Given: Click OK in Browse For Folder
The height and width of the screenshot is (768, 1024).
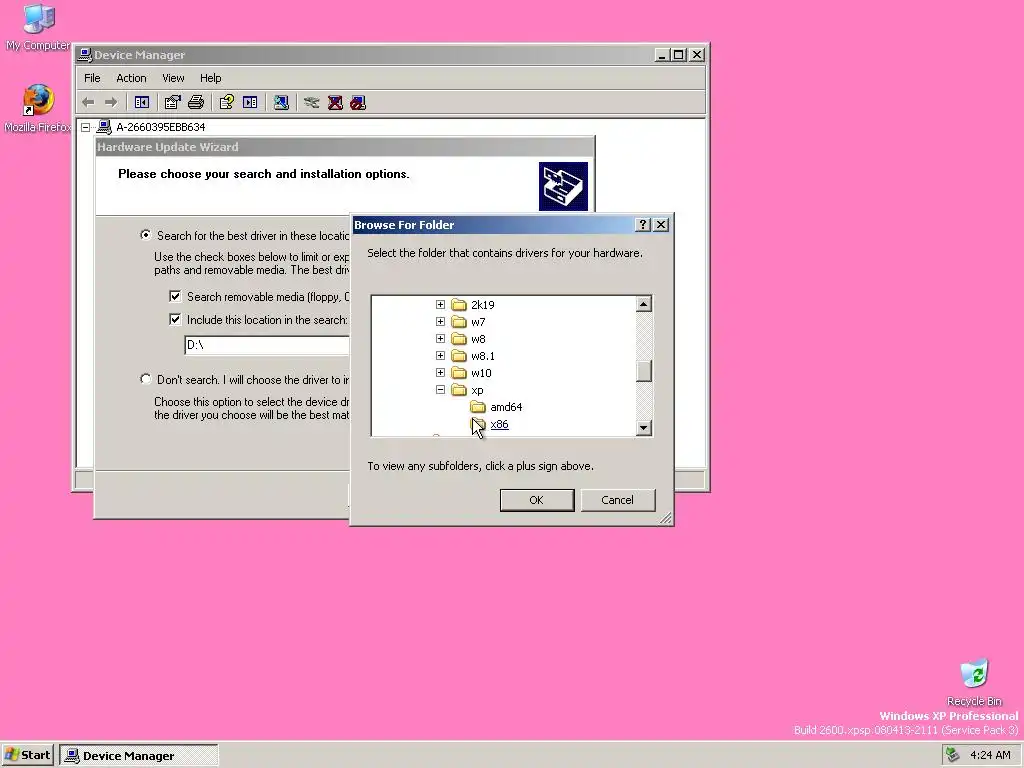Looking at the screenshot, I should coord(537,500).
